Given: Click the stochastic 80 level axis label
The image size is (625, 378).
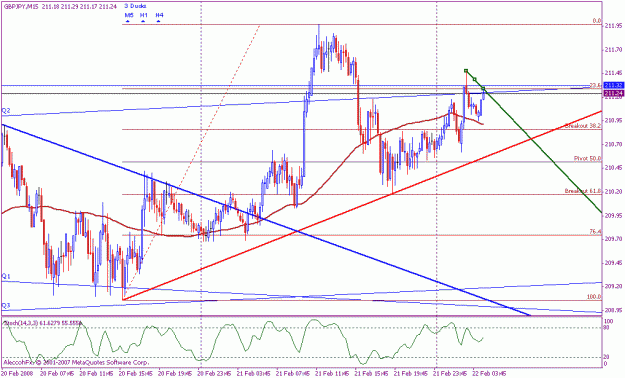Looking at the screenshot, I should (x=607, y=328).
